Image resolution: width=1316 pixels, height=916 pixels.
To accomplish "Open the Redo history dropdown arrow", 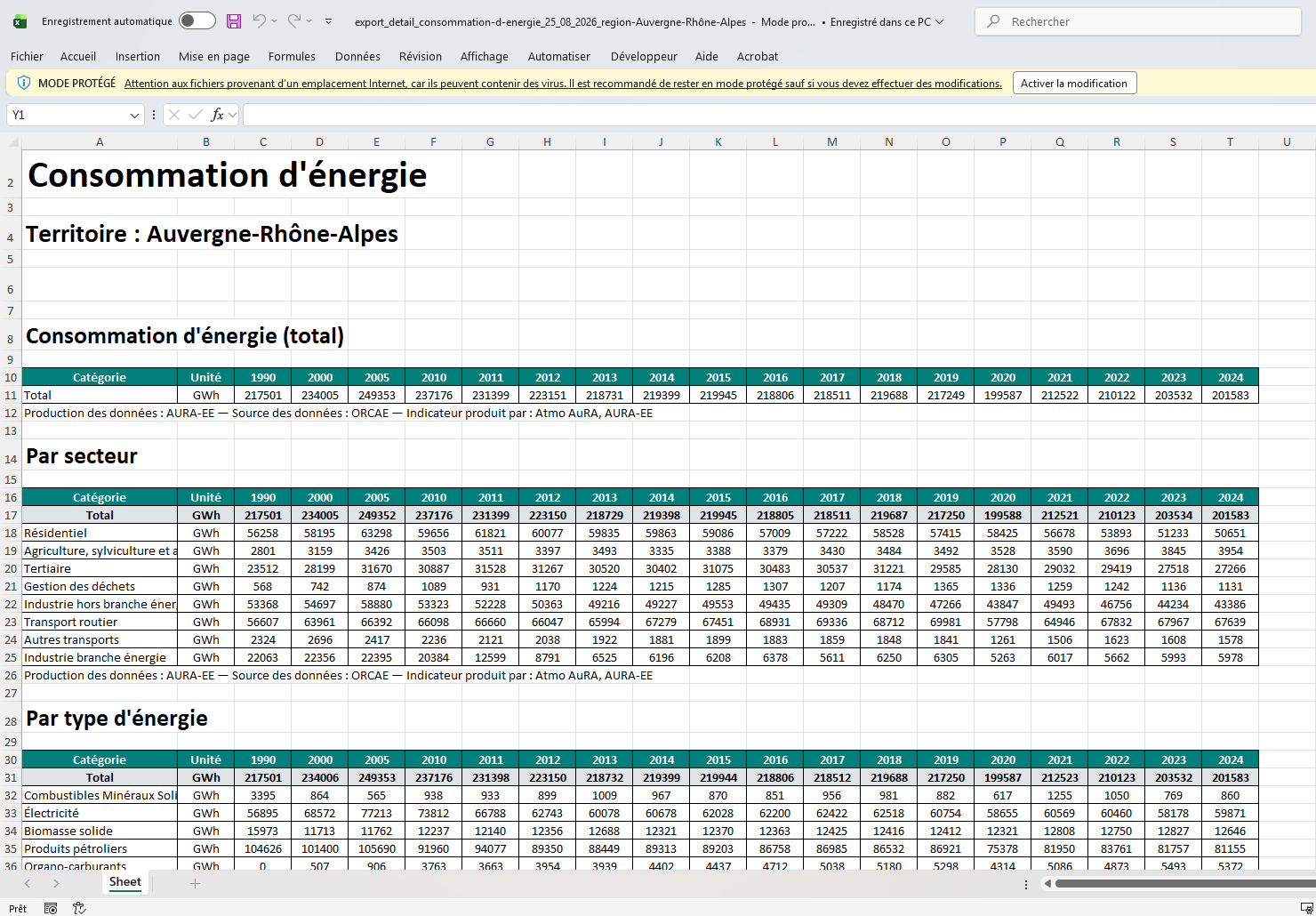I will tap(309, 21).
